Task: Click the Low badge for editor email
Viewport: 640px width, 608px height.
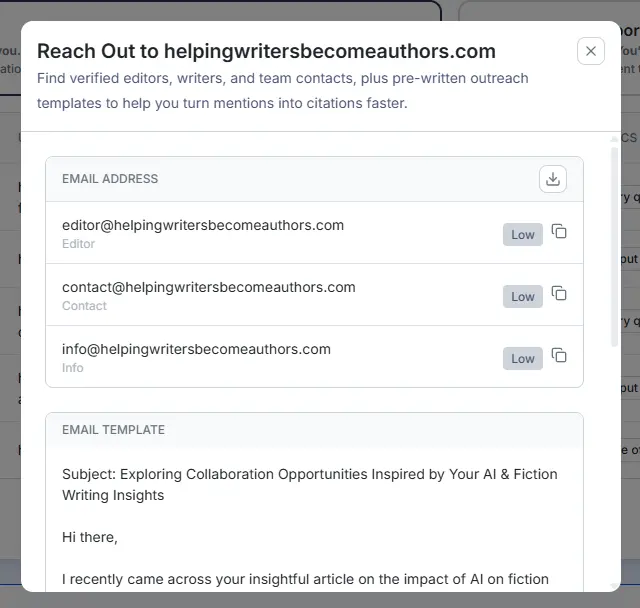Action: coord(522,235)
